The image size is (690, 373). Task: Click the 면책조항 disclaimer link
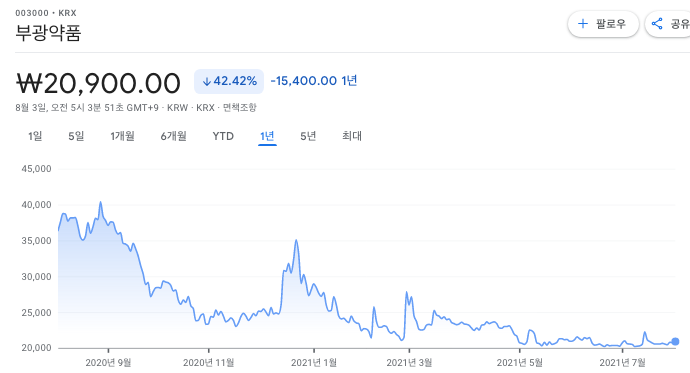(x=239, y=108)
